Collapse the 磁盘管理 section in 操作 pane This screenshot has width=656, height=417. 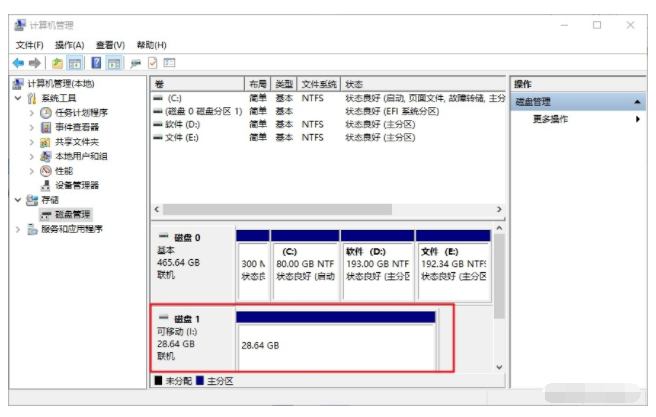pos(637,102)
